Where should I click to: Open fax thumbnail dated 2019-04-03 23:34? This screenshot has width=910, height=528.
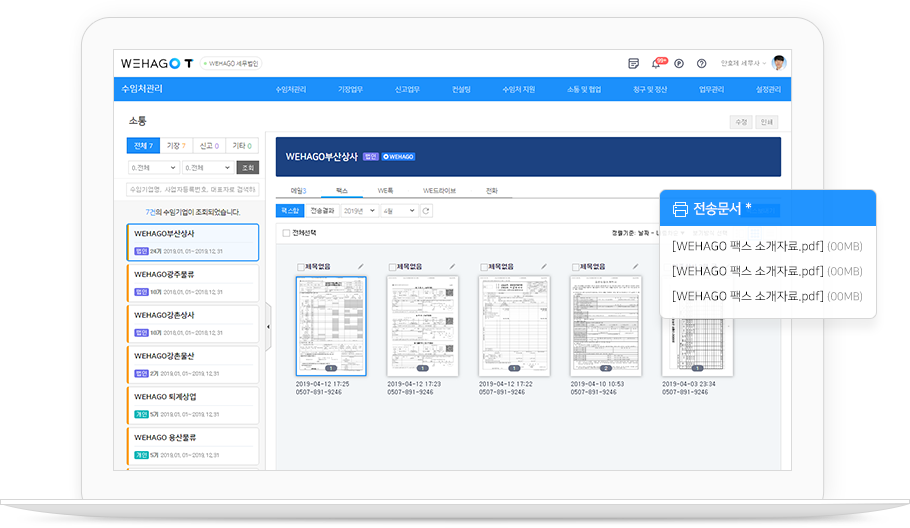698,348
